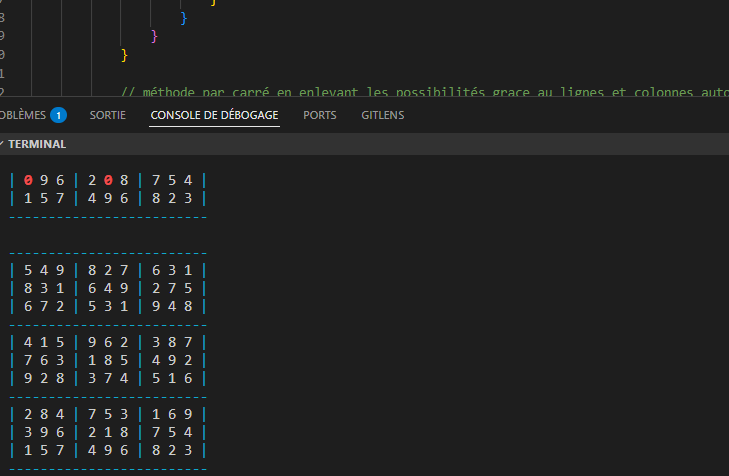The image size is (729, 476).
Task: Click terminal row starting with 5 4 9
Action: pyautogui.click(x=107, y=270)
